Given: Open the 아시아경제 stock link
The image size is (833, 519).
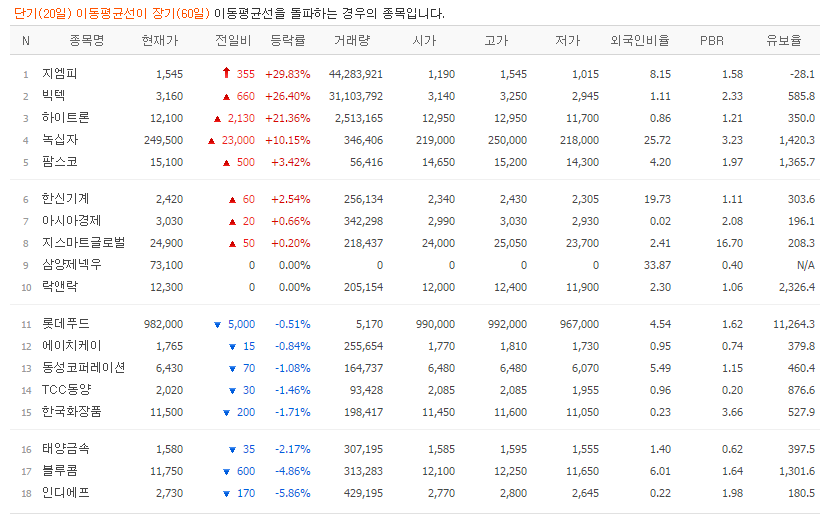Looking at the screenshot, I should [71, 221].
